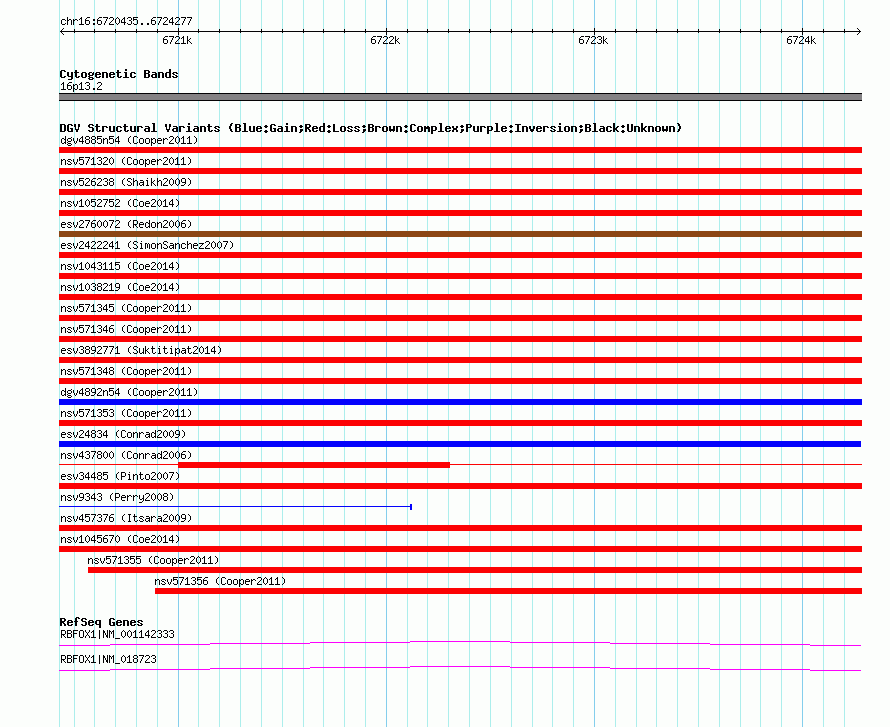890x727 pixels.
Task: Click the nsv1045670 (Coe2014) label
Action: (120, 539)
